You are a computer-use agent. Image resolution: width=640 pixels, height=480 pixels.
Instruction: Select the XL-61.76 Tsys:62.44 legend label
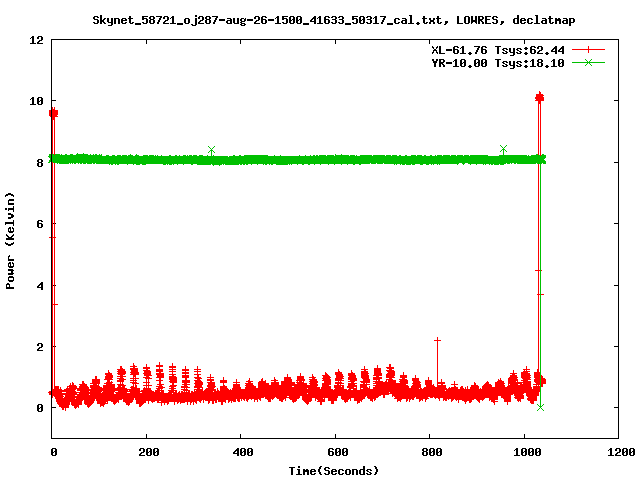pyautogui.click(x=498, y=50)
